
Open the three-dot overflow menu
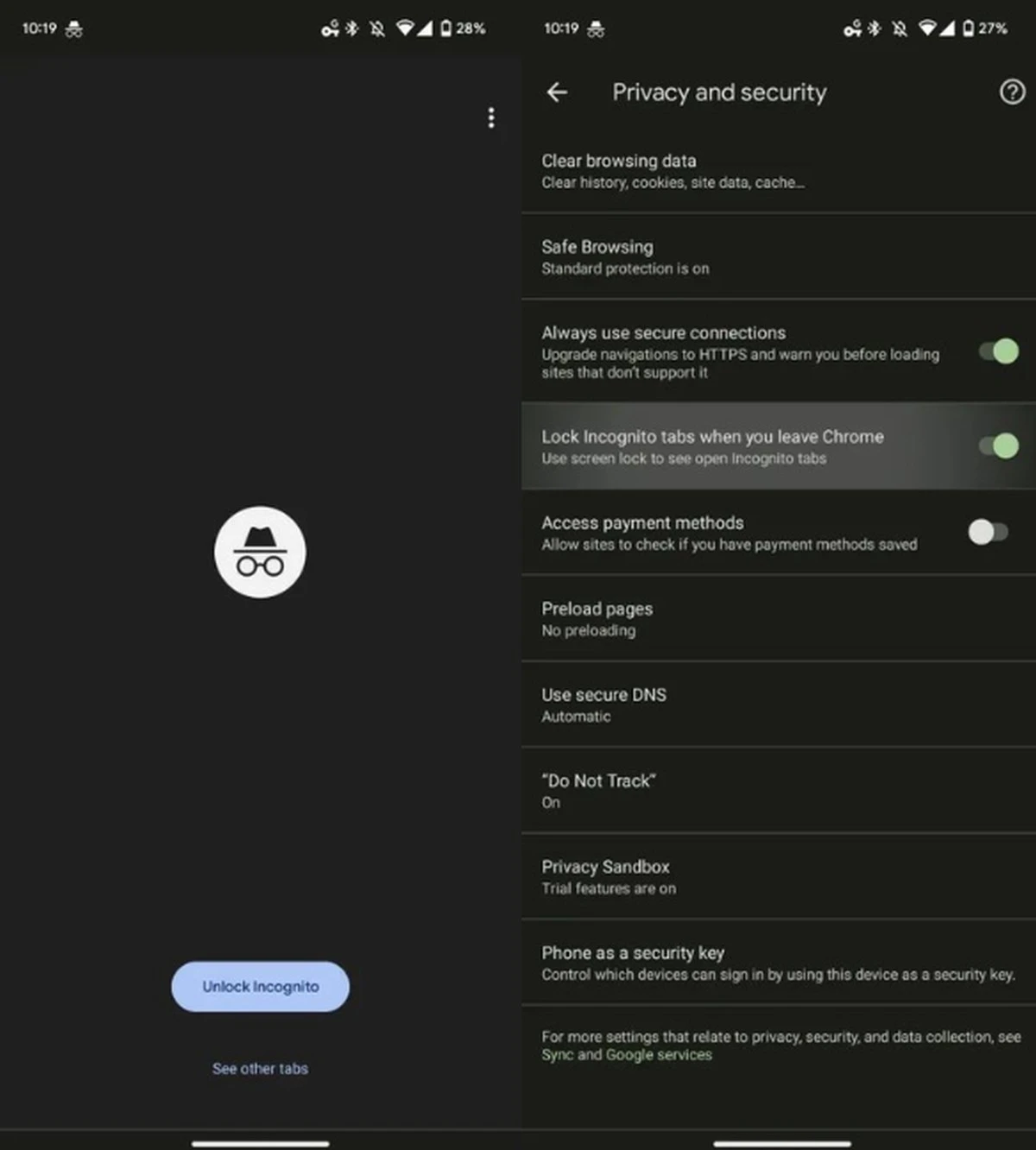pyautogui.click(x=491, y=117)
